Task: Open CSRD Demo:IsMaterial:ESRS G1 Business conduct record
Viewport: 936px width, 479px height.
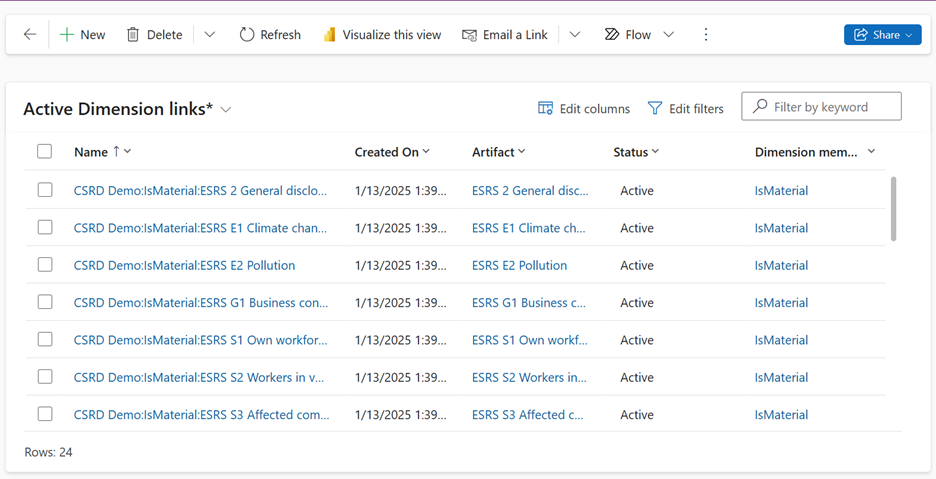Action: tap(201, 302)
